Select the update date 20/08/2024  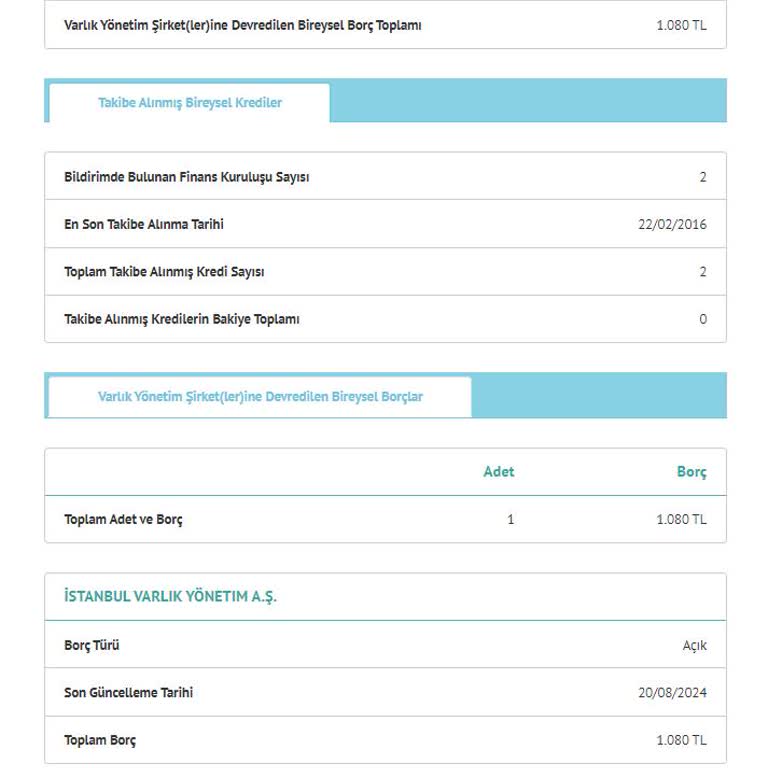pos(672,693)
